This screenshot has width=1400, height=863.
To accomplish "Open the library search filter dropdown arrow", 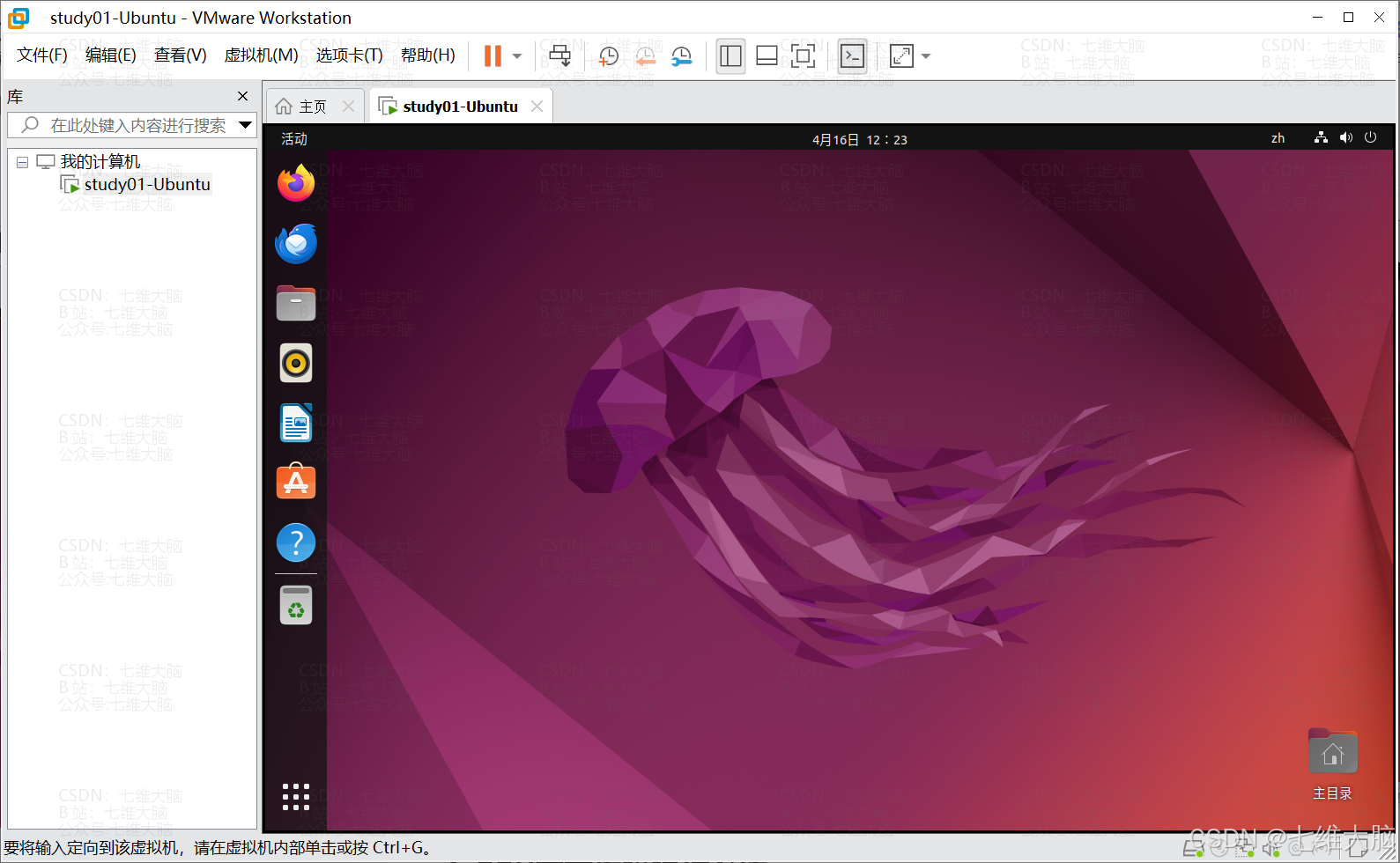I will tap(246, 125).
